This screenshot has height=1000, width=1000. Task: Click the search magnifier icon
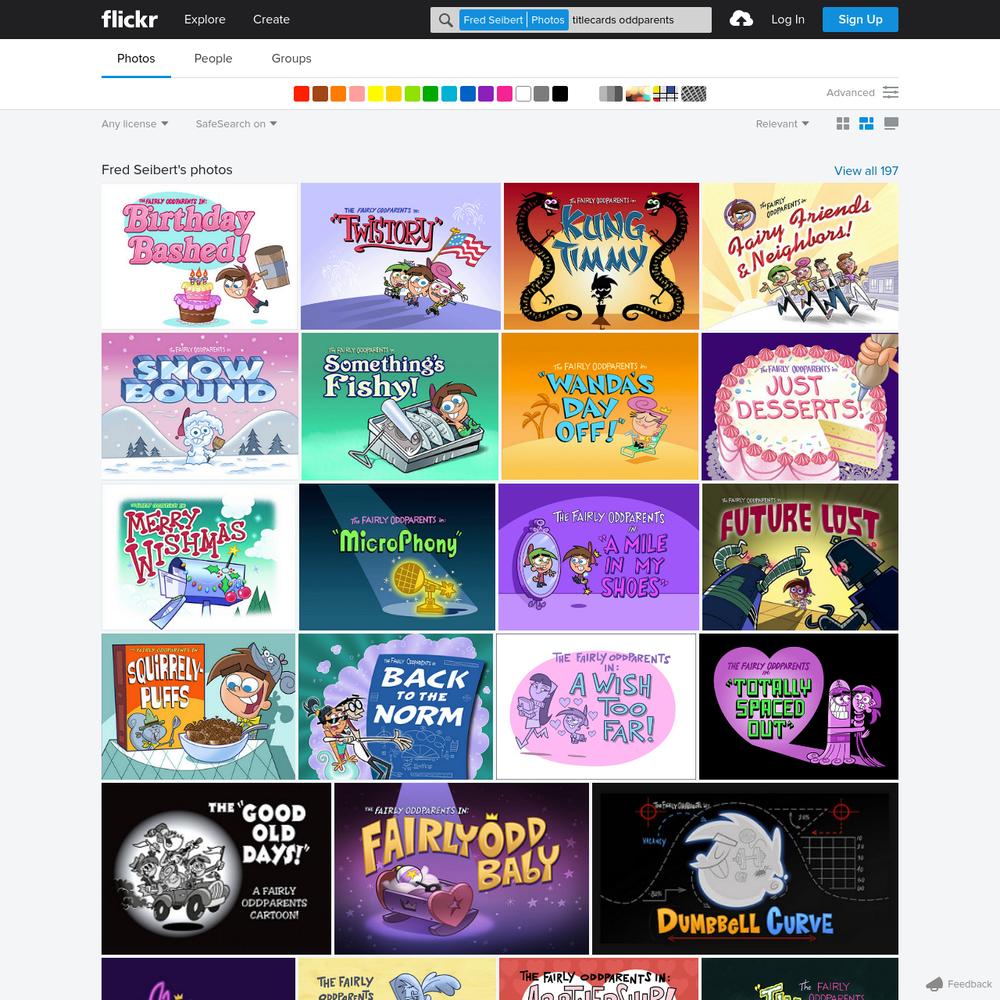pos(445,20)
